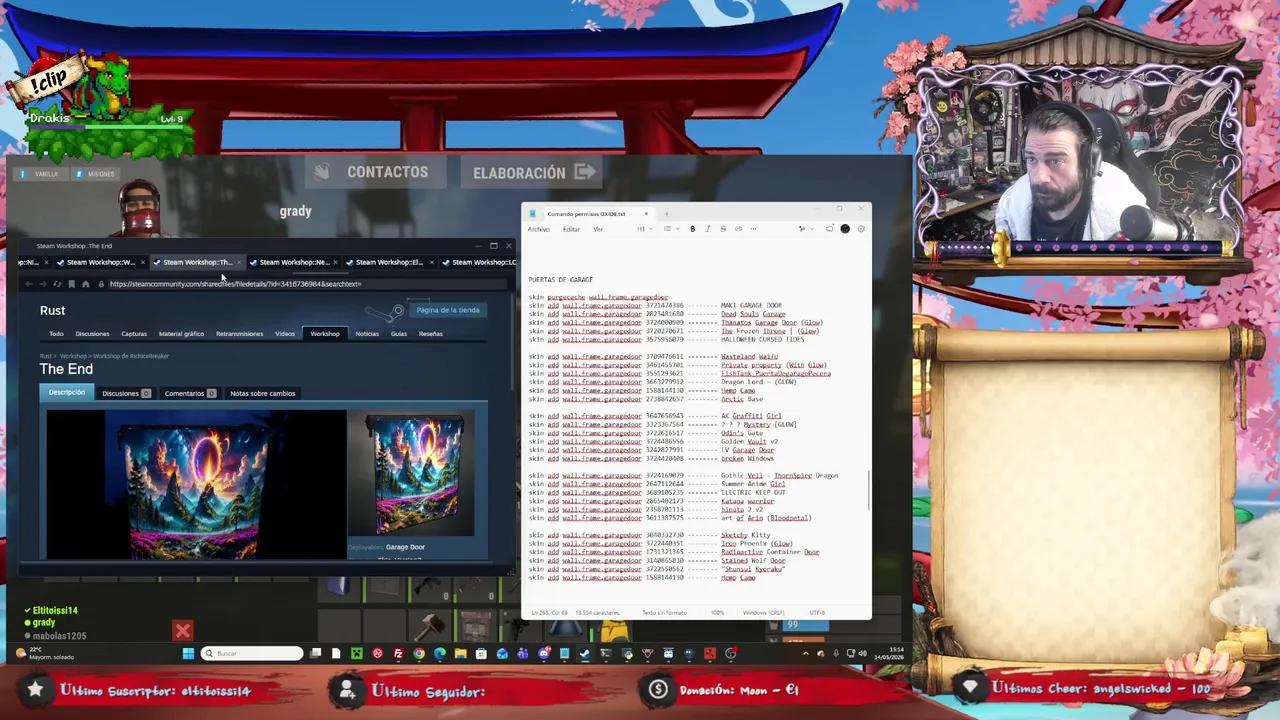Image resolution: width=1280 pixels, height=720 pixels.
Task: Open the Todo hub tab
Action: (x=56, y=334)
